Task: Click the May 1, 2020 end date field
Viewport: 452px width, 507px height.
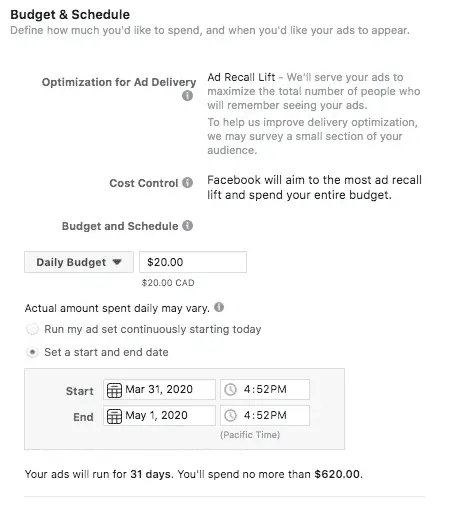Action: point(159,415)
